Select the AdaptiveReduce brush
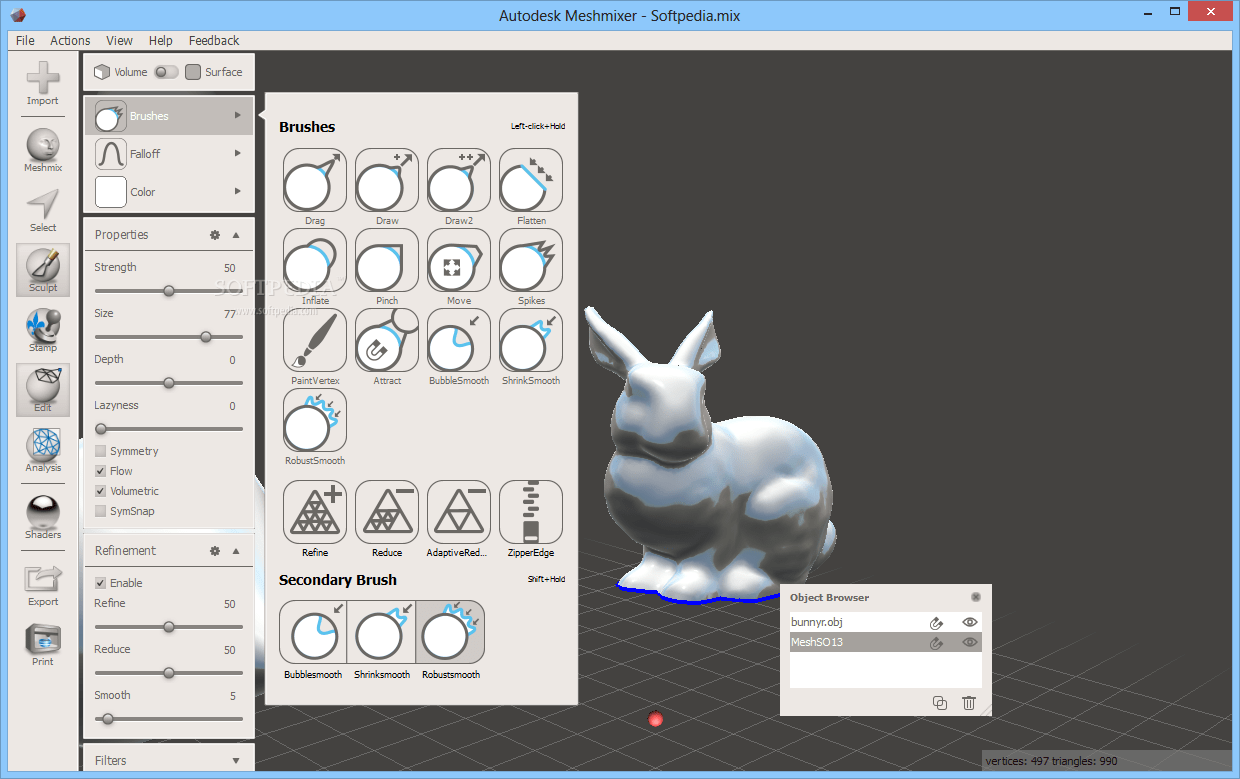1240x779 pixels. (x=459, y=512)
